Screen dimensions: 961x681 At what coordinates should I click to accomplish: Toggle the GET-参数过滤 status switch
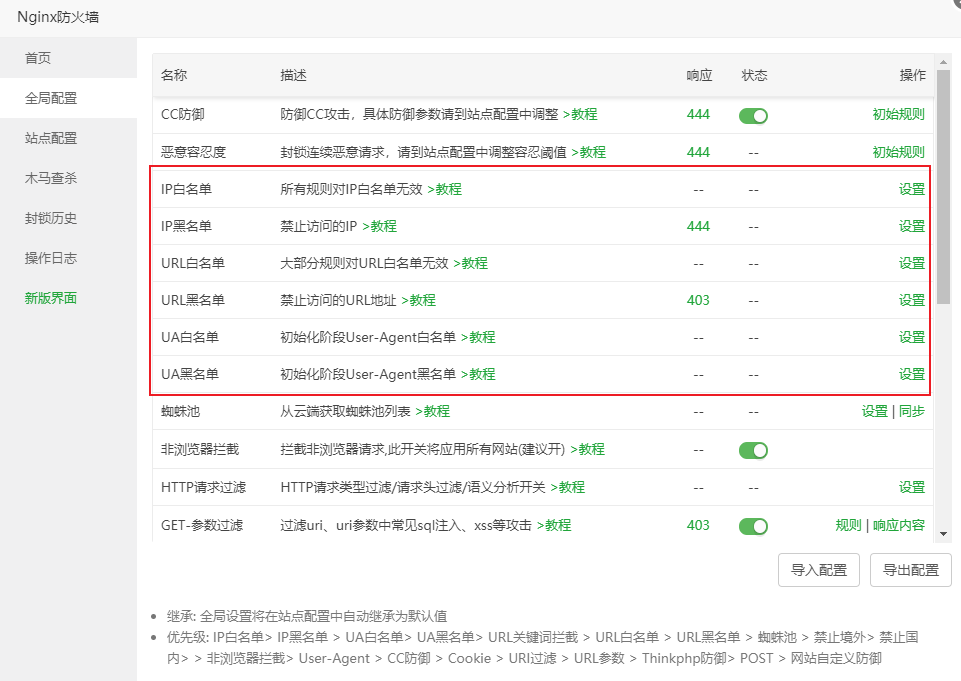tap(753, 526)
